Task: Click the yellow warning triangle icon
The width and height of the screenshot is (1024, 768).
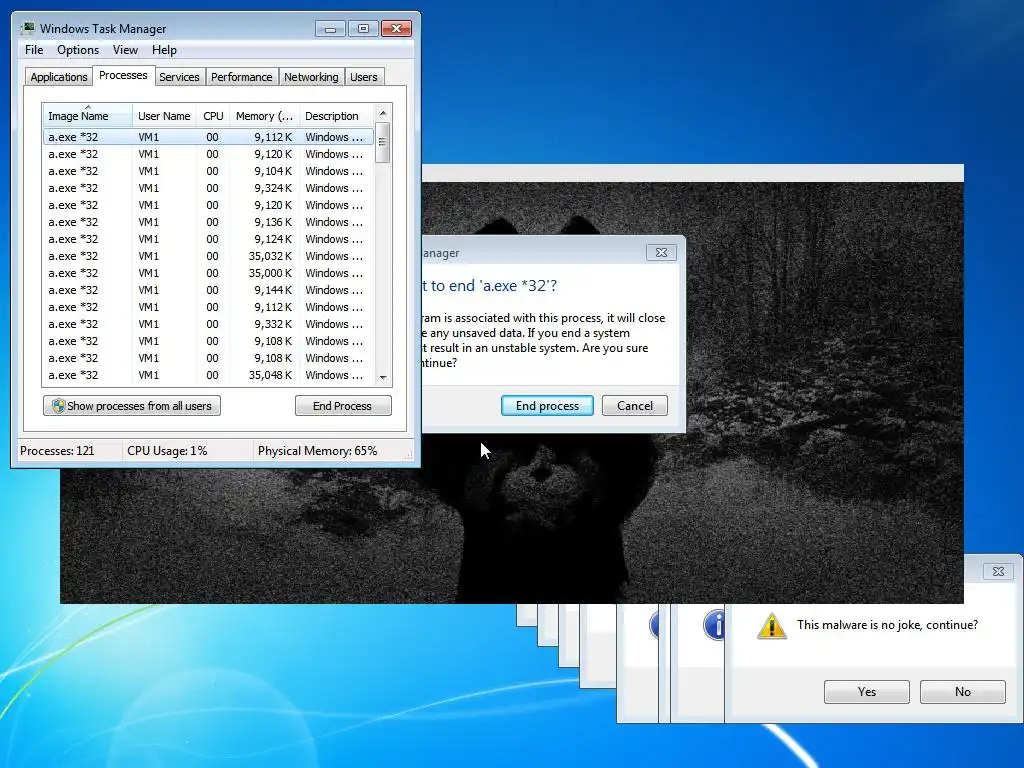Action: [x=772, y=626]
